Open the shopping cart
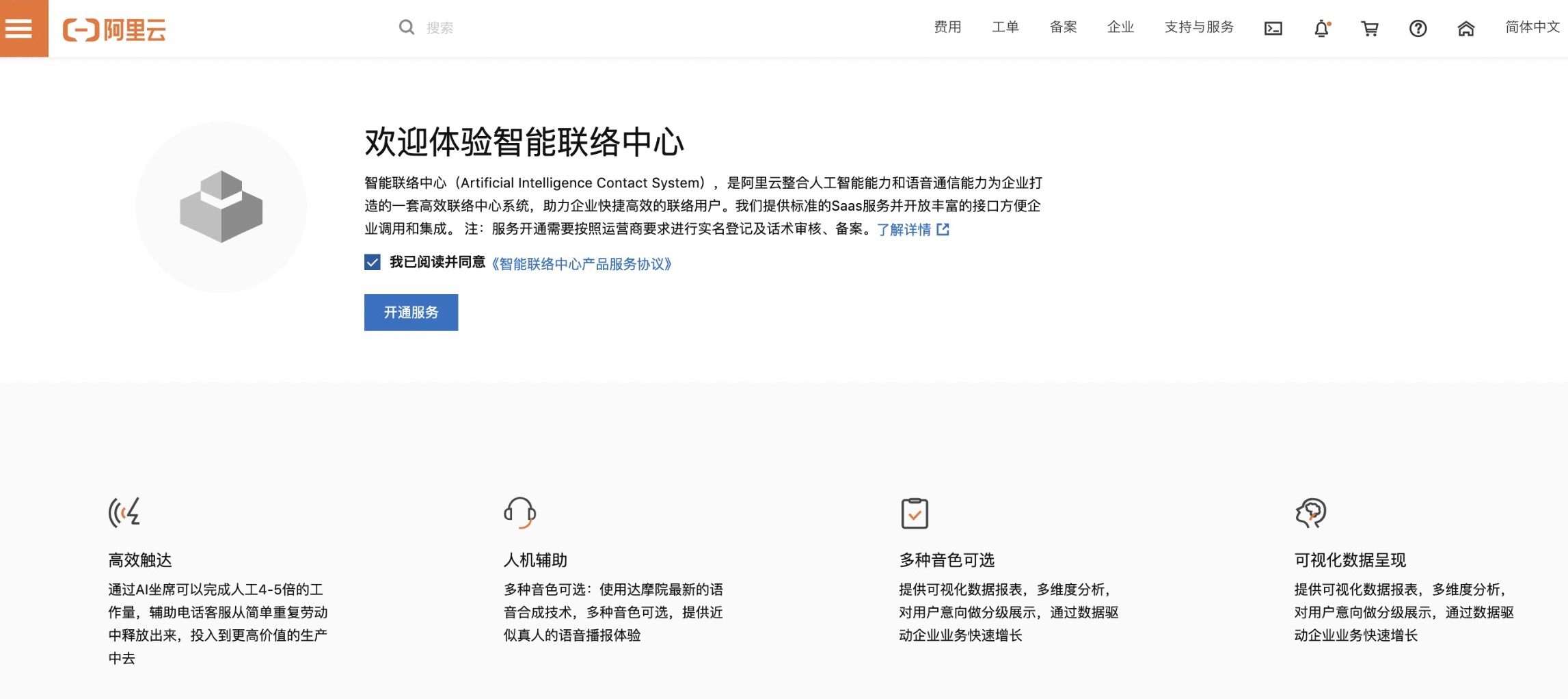This screenshot has height=699, width=1568. point(1370,28)
